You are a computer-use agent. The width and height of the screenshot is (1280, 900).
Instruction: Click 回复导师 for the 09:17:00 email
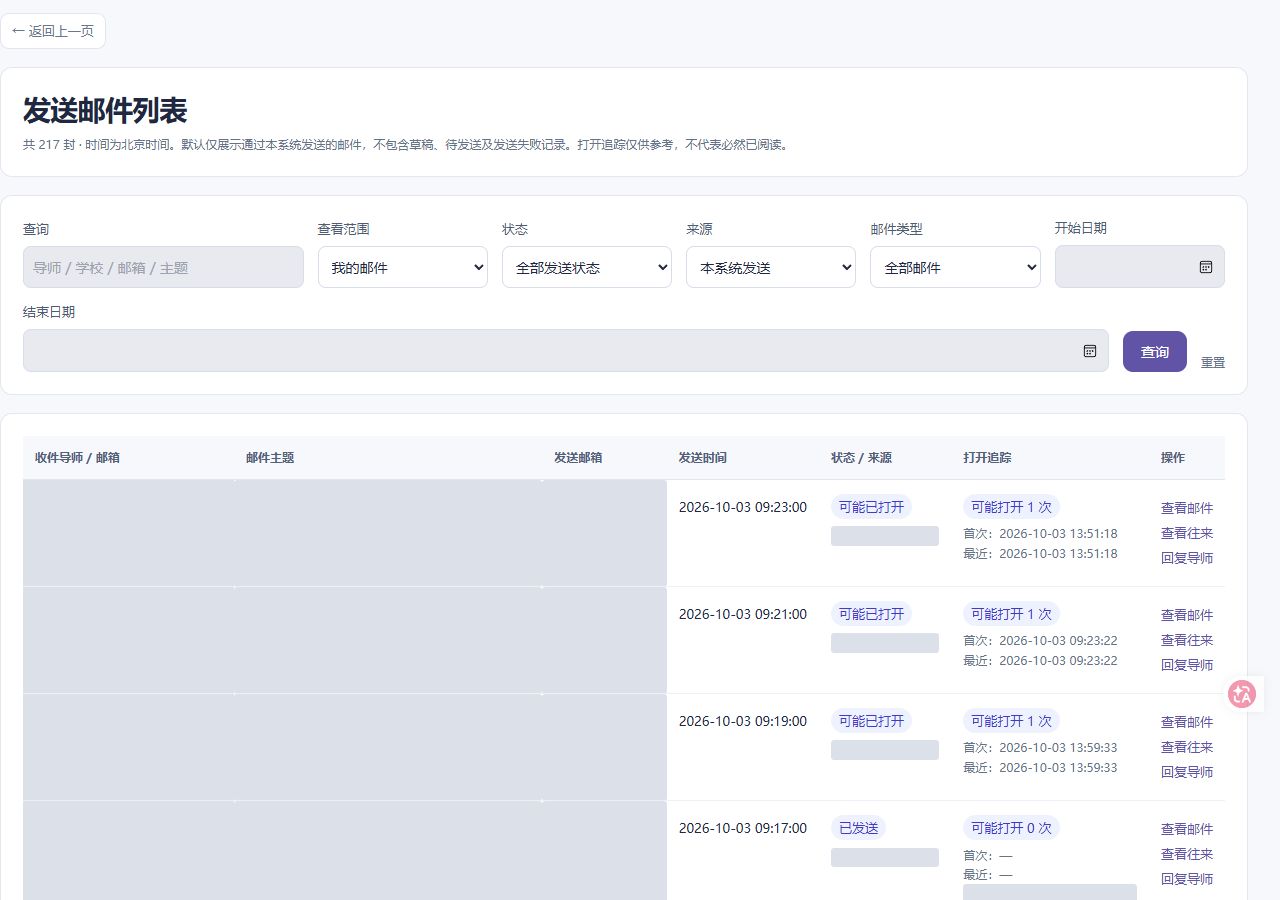(1187, 879)
